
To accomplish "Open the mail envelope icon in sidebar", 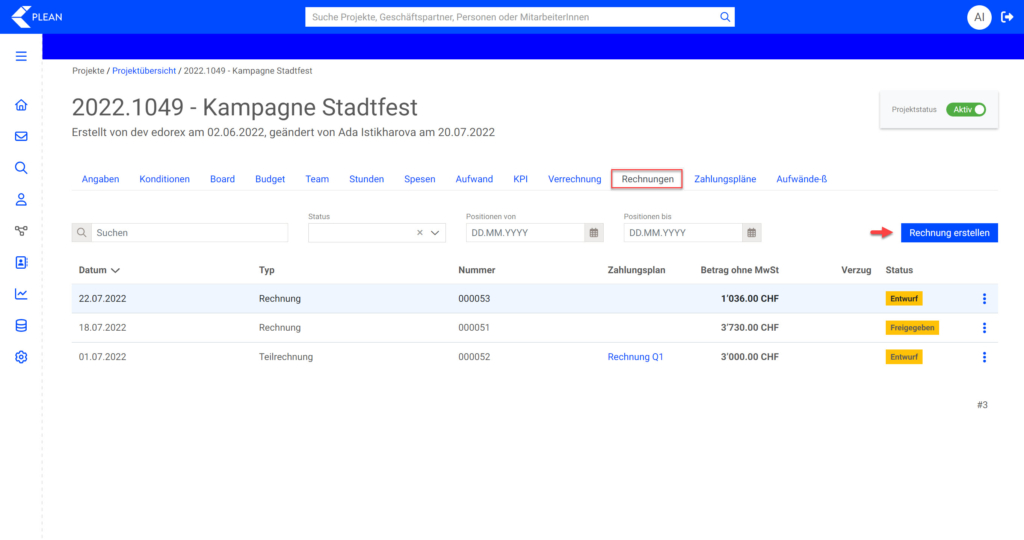I will [21, 137].
